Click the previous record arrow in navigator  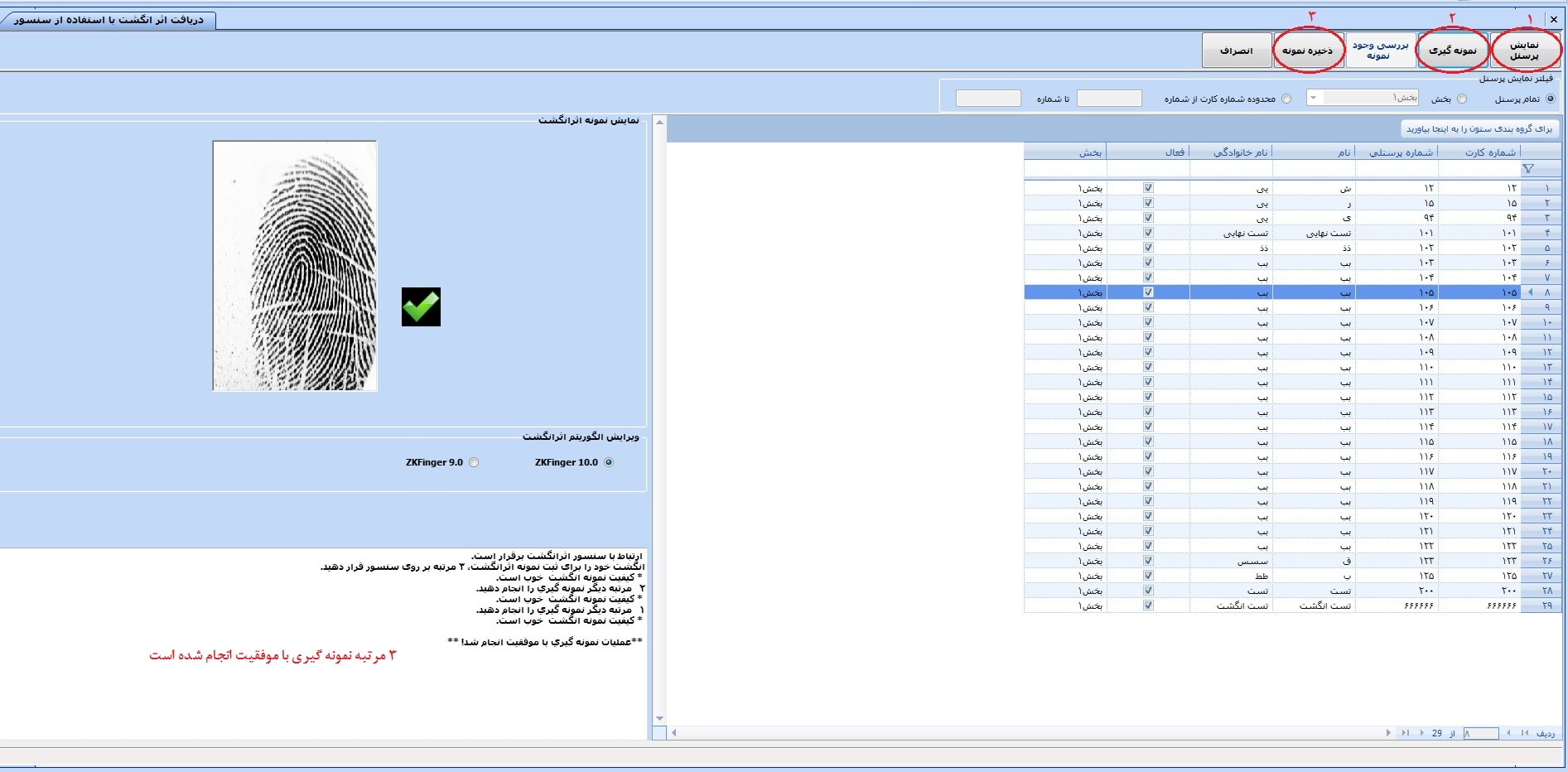[x=1508, y=733]
